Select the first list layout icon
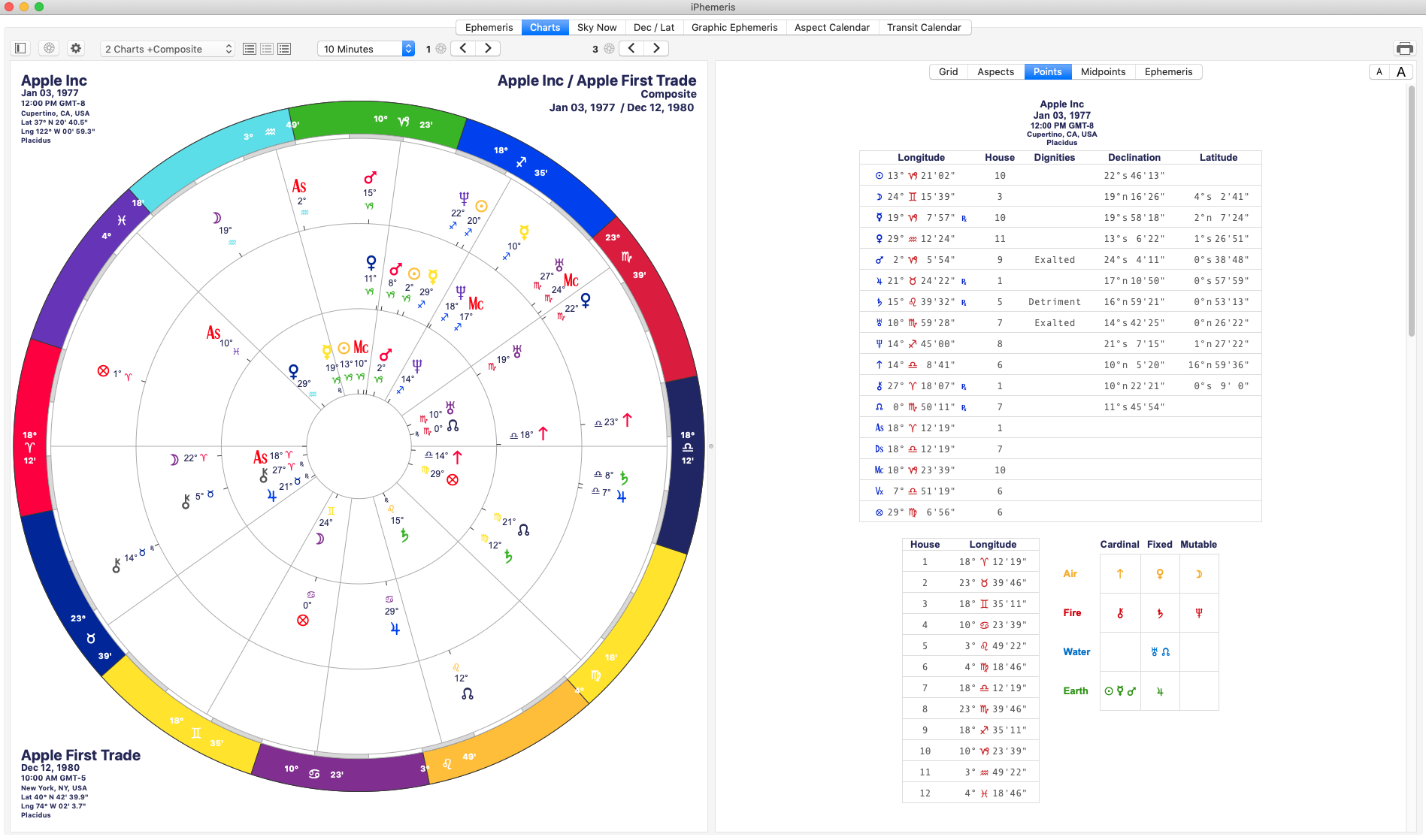 pos(250,49)
